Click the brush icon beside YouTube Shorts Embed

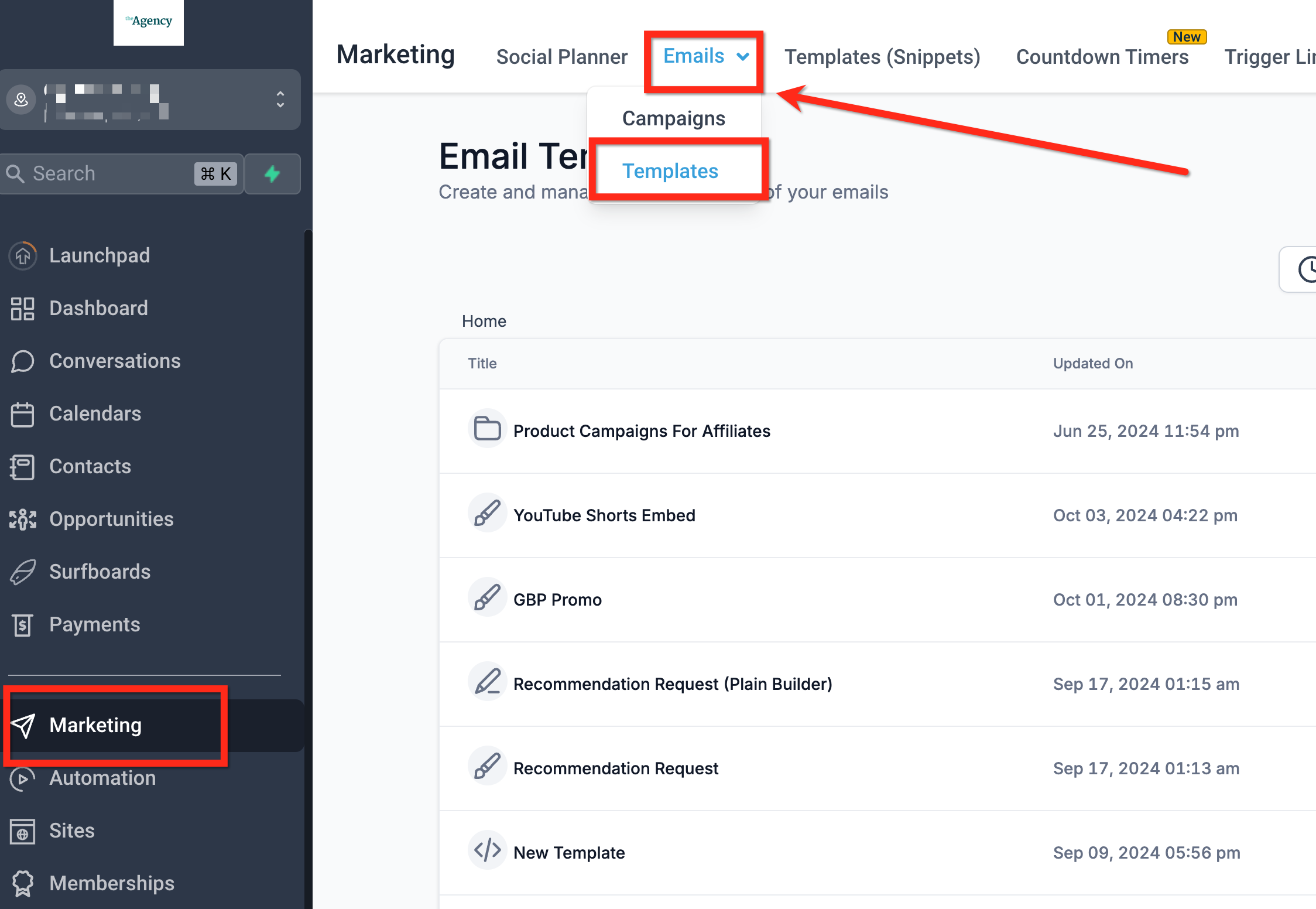(x=487, y=514)
